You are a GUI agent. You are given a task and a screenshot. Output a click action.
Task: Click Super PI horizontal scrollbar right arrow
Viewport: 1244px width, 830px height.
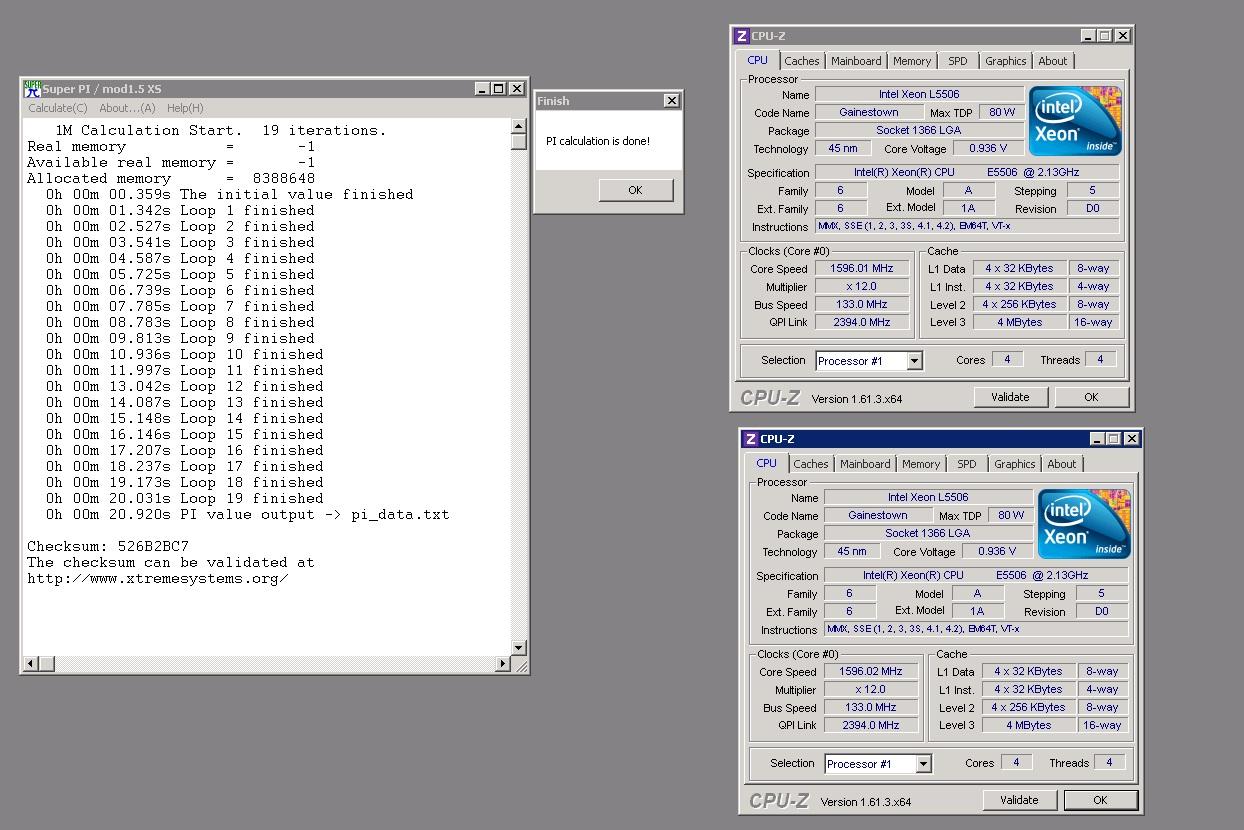[502, 663]
